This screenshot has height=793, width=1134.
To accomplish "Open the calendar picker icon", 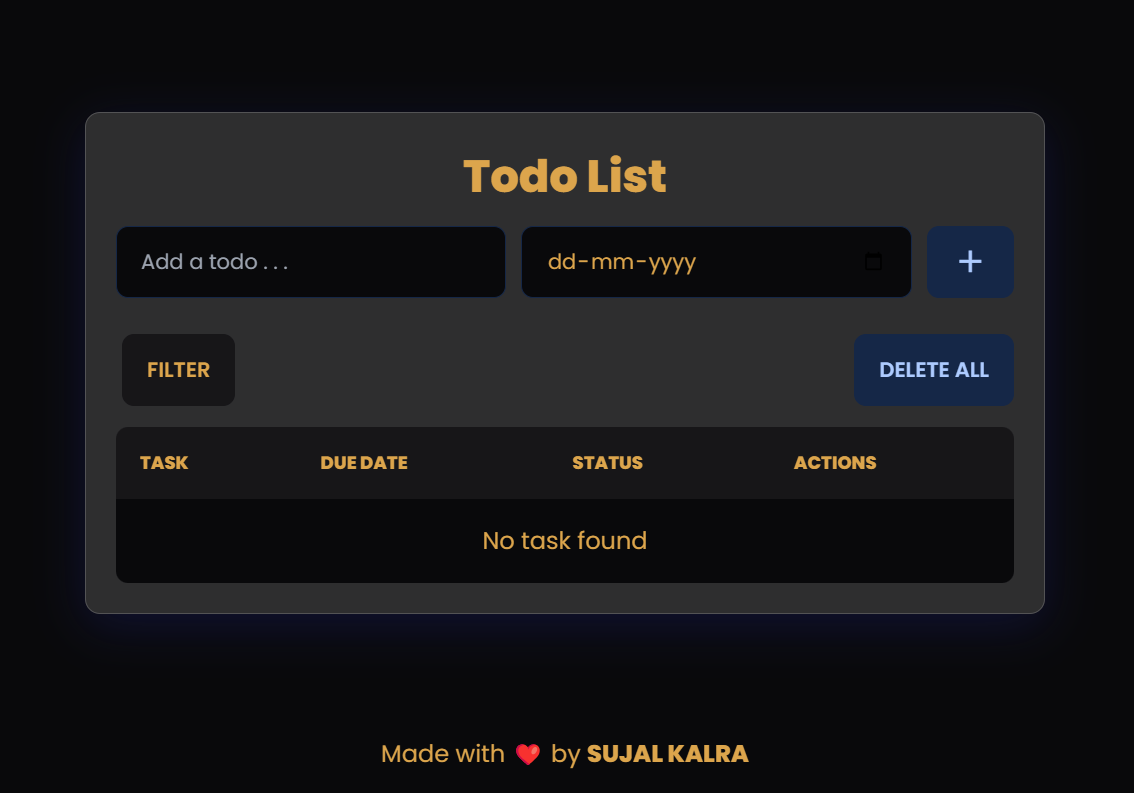I will [873, 262].
